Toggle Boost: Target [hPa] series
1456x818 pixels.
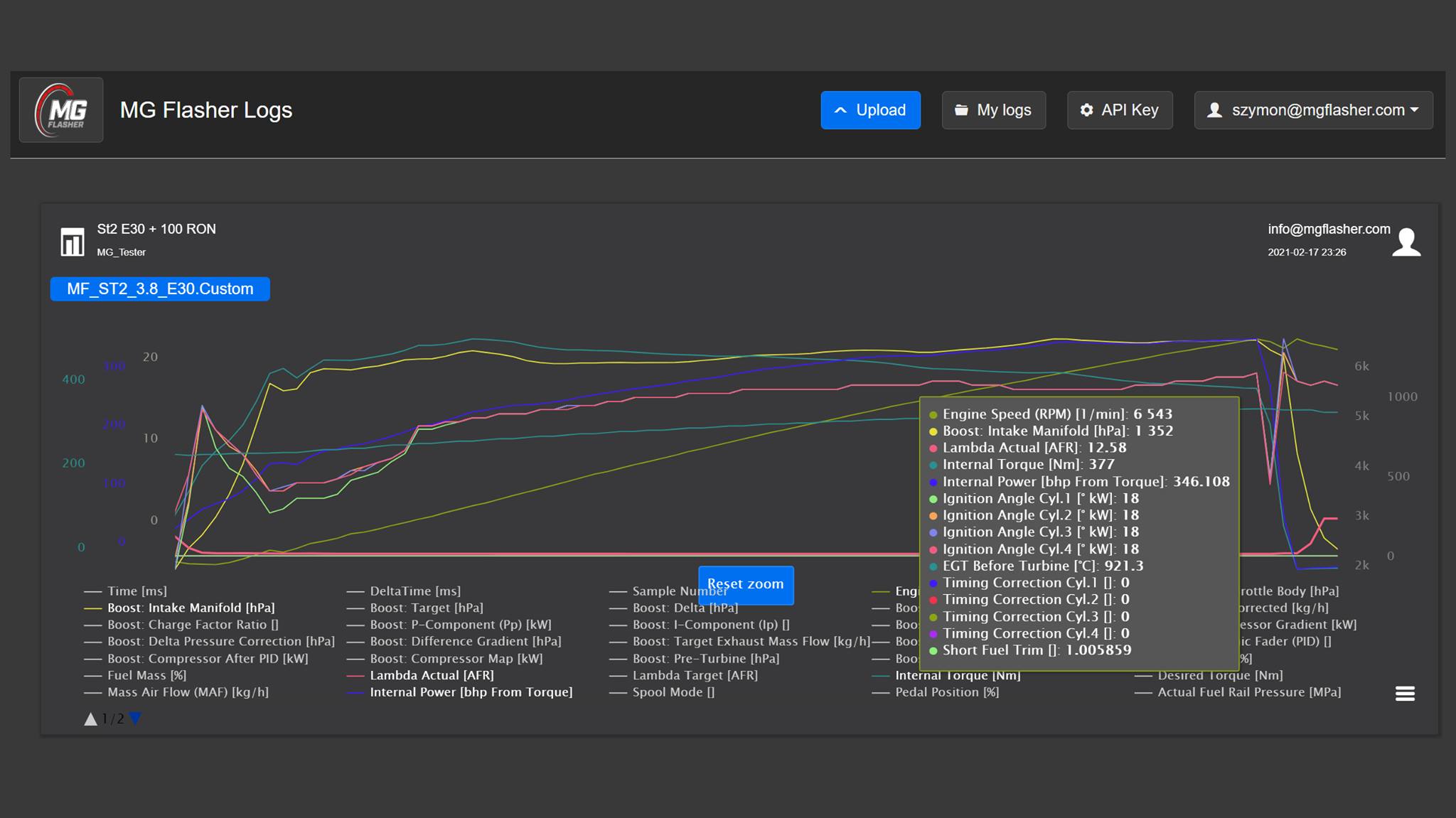point(414,608)
